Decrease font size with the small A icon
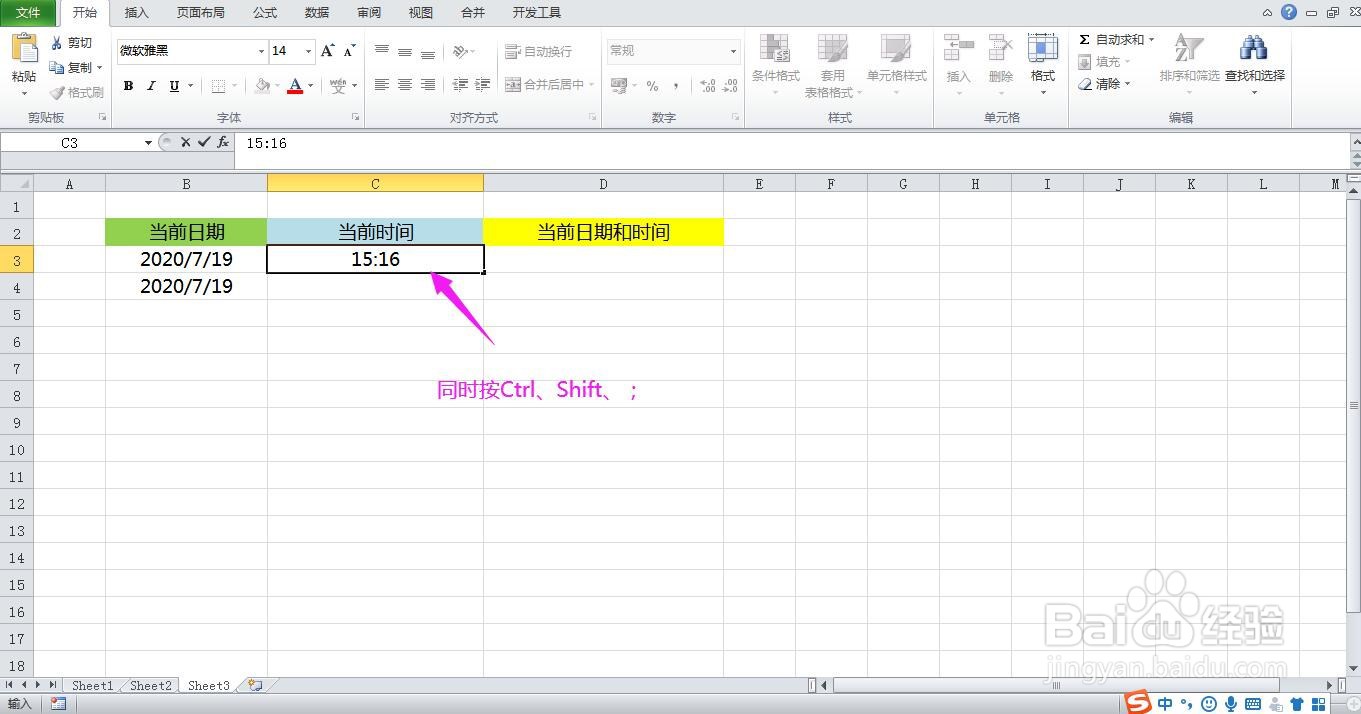This screenshot has width=1361, height=714. (349, 51)
